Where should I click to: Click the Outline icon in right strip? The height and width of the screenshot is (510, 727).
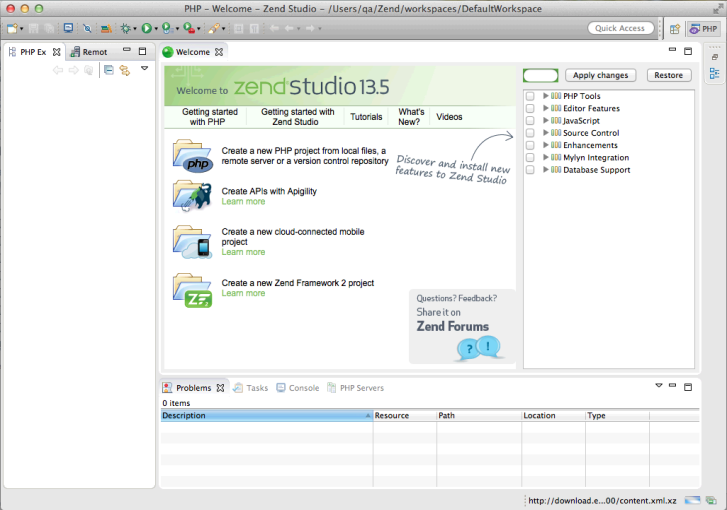(714, 73)
